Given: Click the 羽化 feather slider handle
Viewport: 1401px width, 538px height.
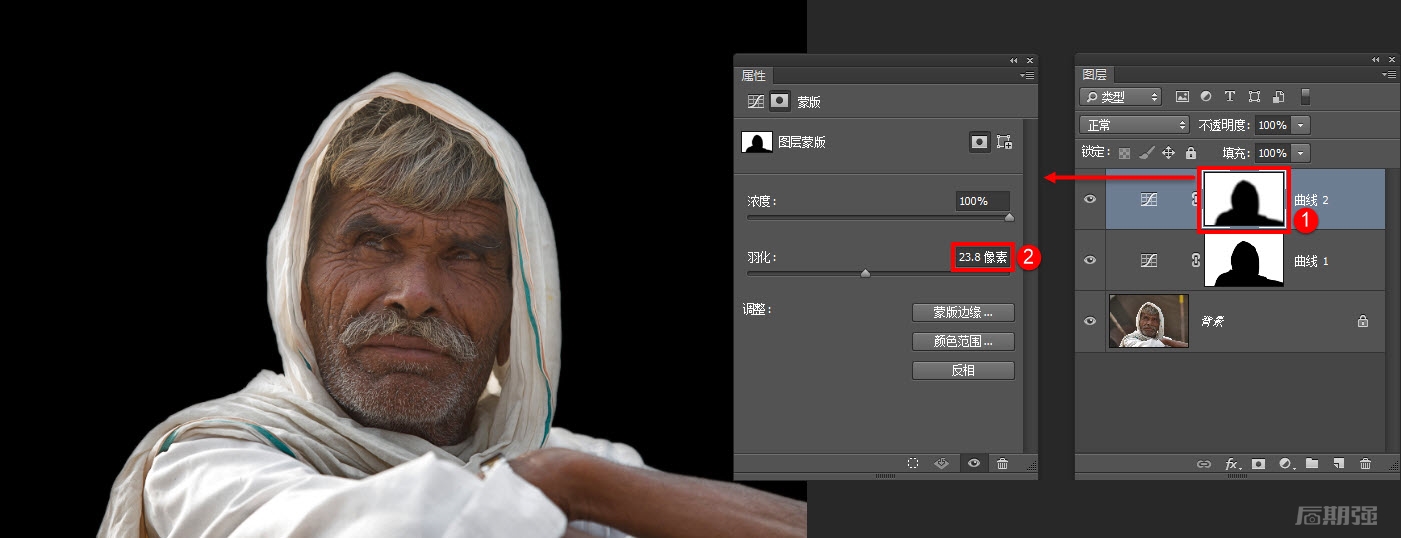Looking at the screenshot, I should click(865, 272).
